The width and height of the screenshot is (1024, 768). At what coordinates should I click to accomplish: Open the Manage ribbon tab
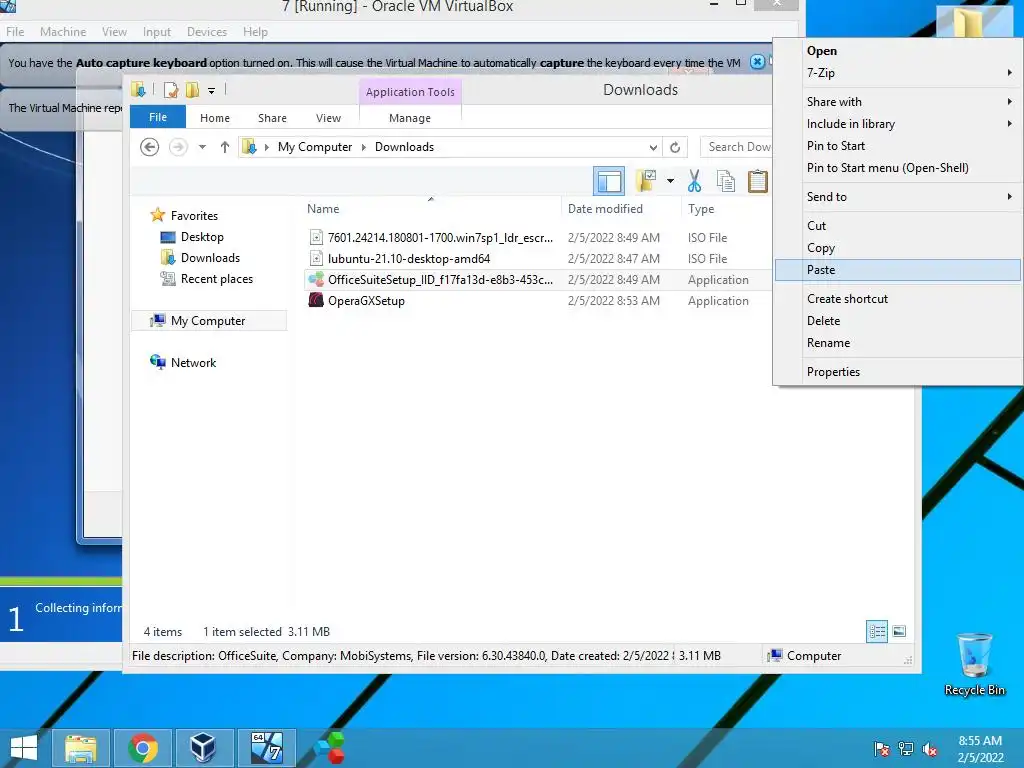[410, 118]
